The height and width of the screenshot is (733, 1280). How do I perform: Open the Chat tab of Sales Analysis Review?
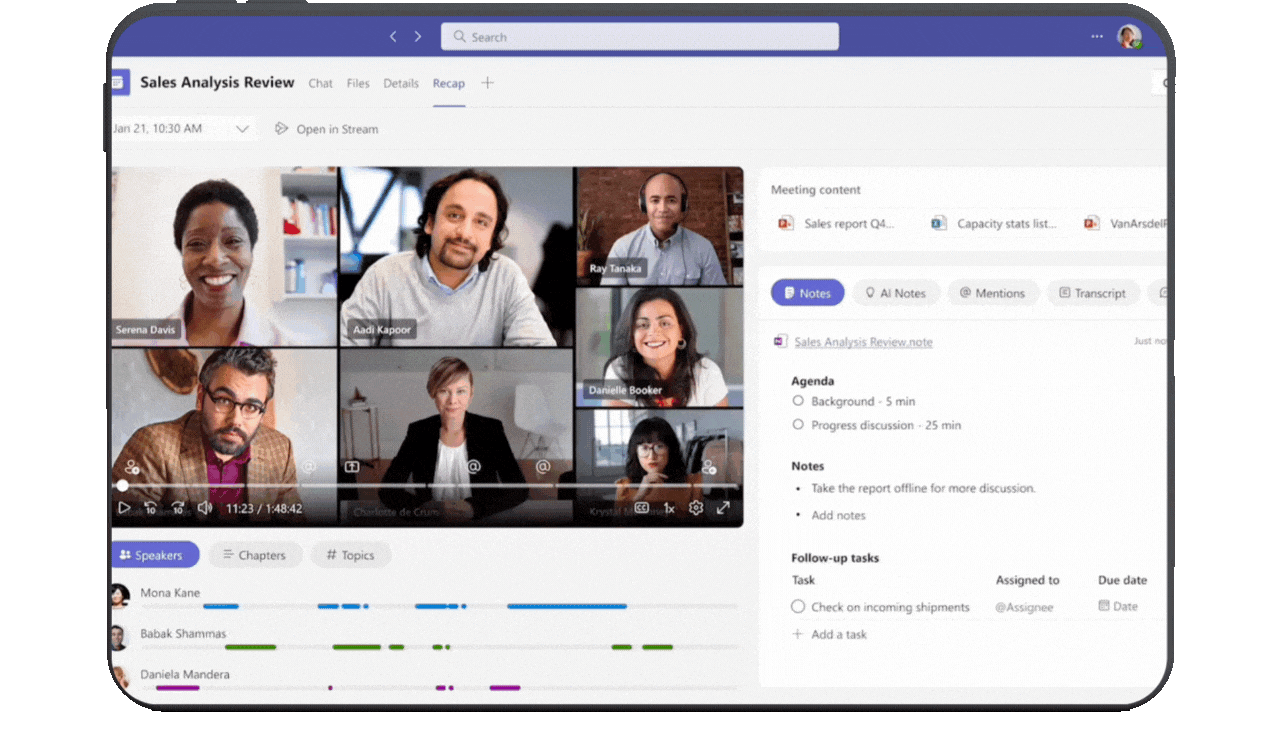click(x=320, y=83)
